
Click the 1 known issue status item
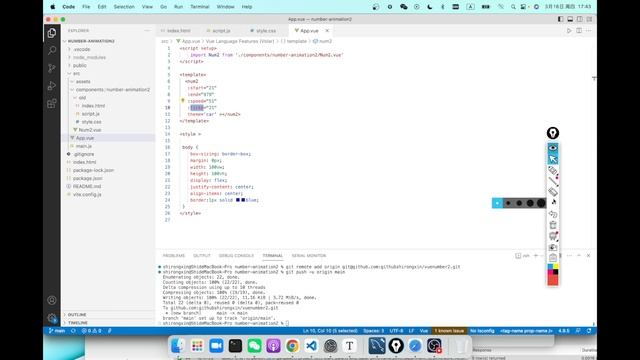(x=449, y=331)
